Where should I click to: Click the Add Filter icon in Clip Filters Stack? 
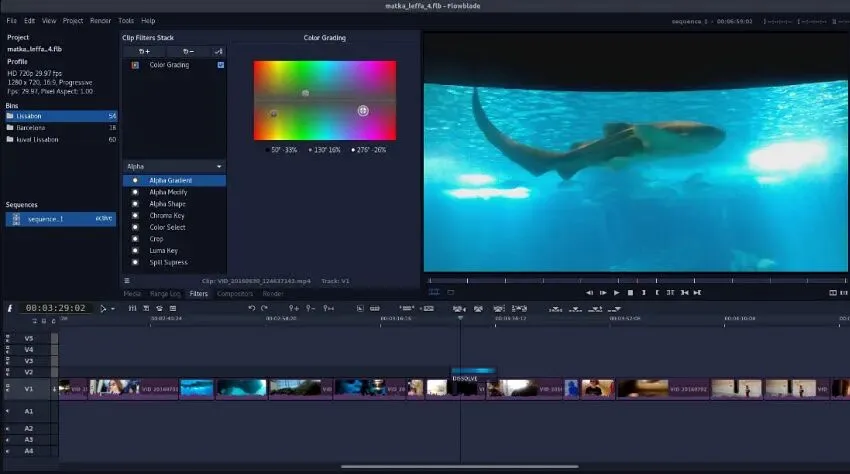click(x=144, y=52)
